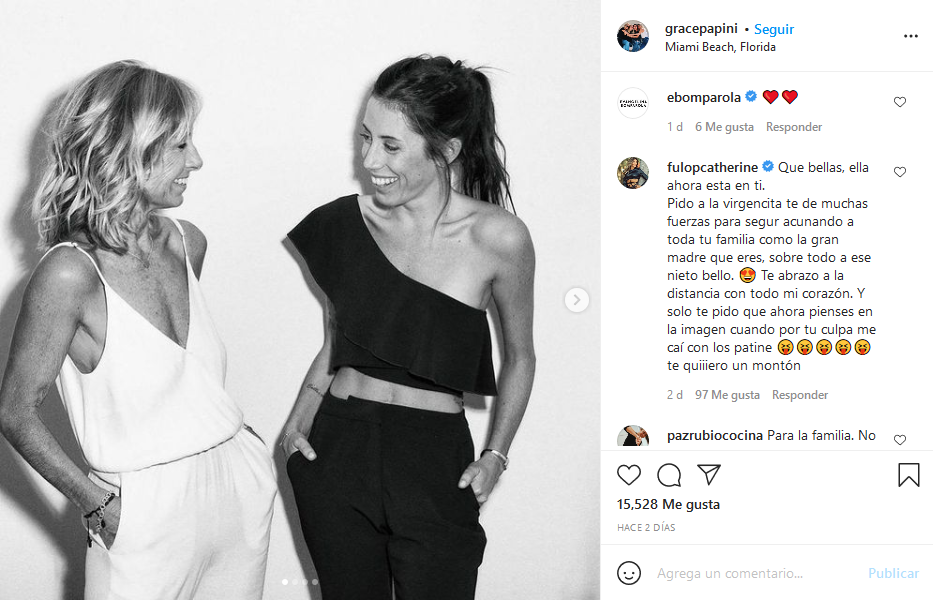Screen dimensions: 933x600
Task: Save post with bookmark icon
Action: click(x=909, y=475)
